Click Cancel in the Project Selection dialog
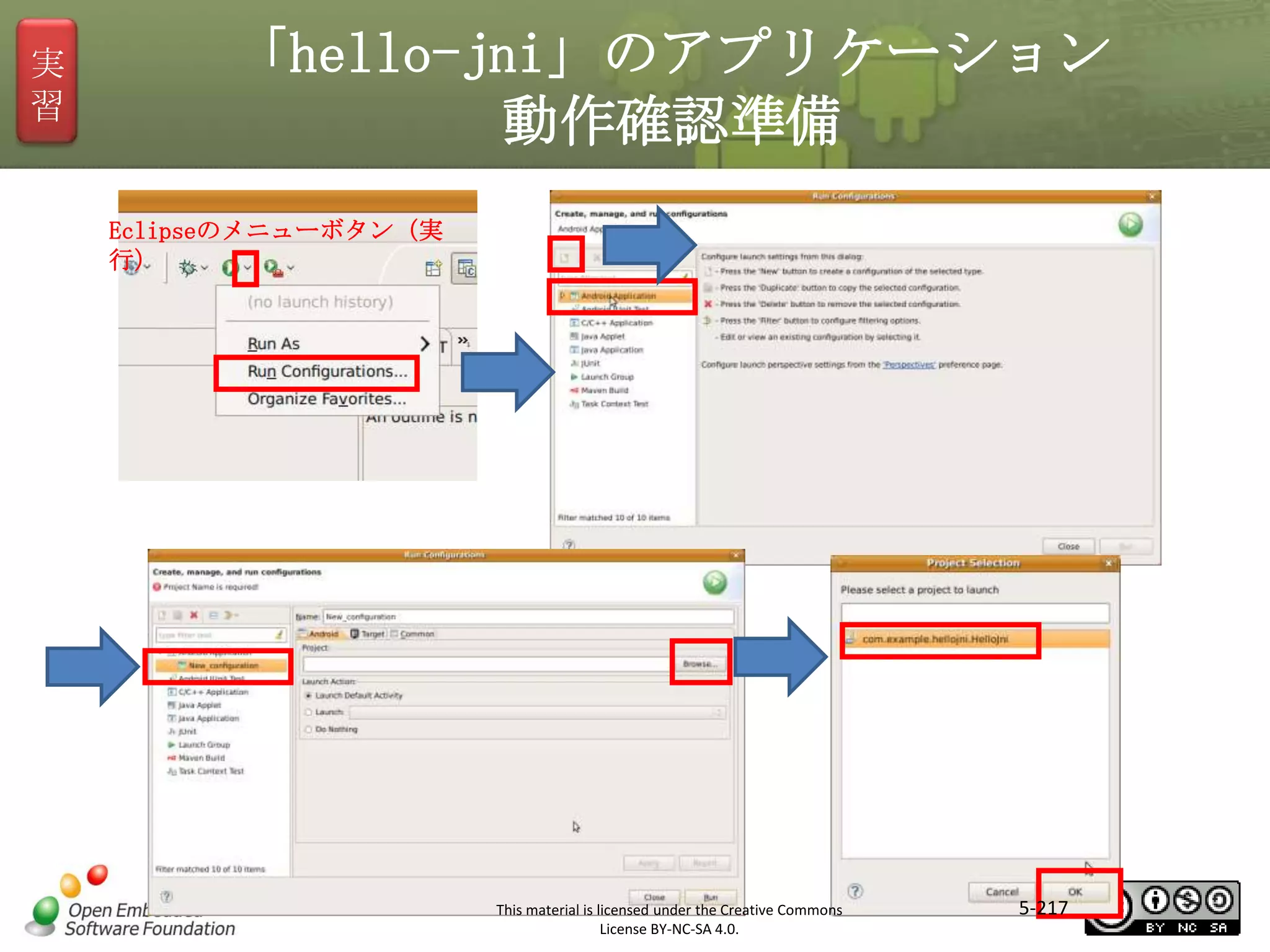This screenshot has width=1270, height=952. pyautogui.click(x=1001, y=892)
